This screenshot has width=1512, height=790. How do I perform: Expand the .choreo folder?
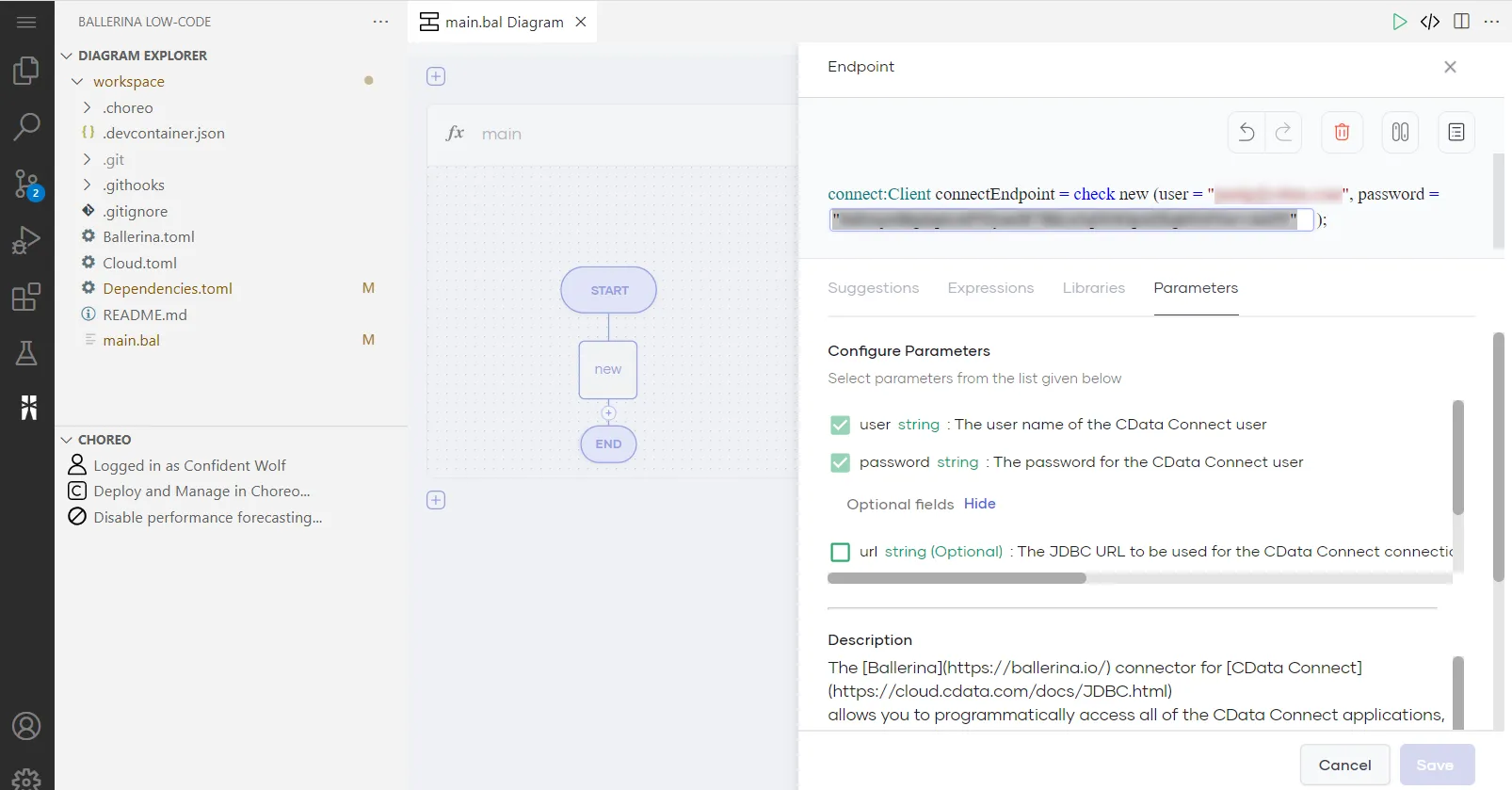88,108
